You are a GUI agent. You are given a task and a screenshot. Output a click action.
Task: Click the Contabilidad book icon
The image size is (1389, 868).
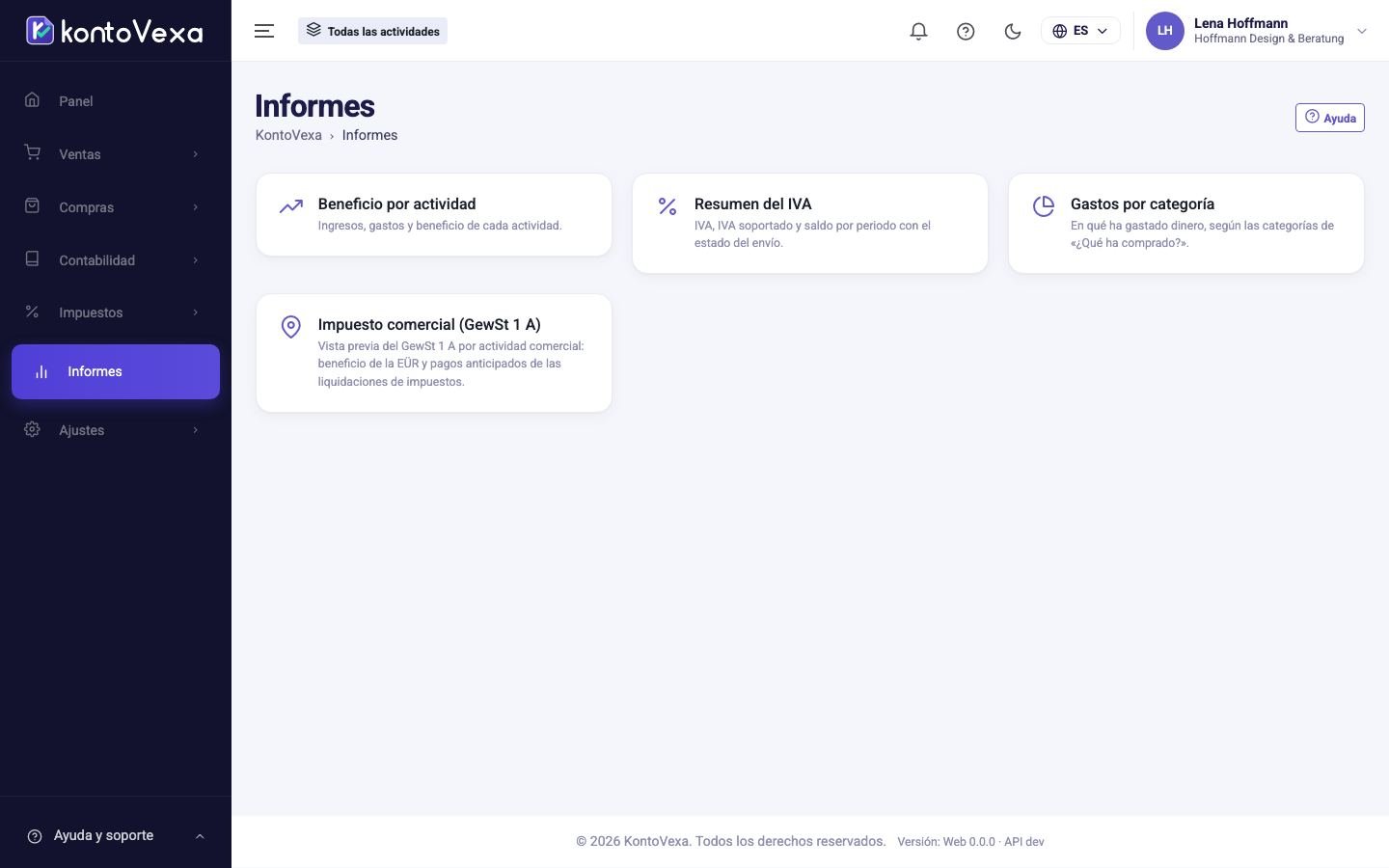[x=32, y=258]
